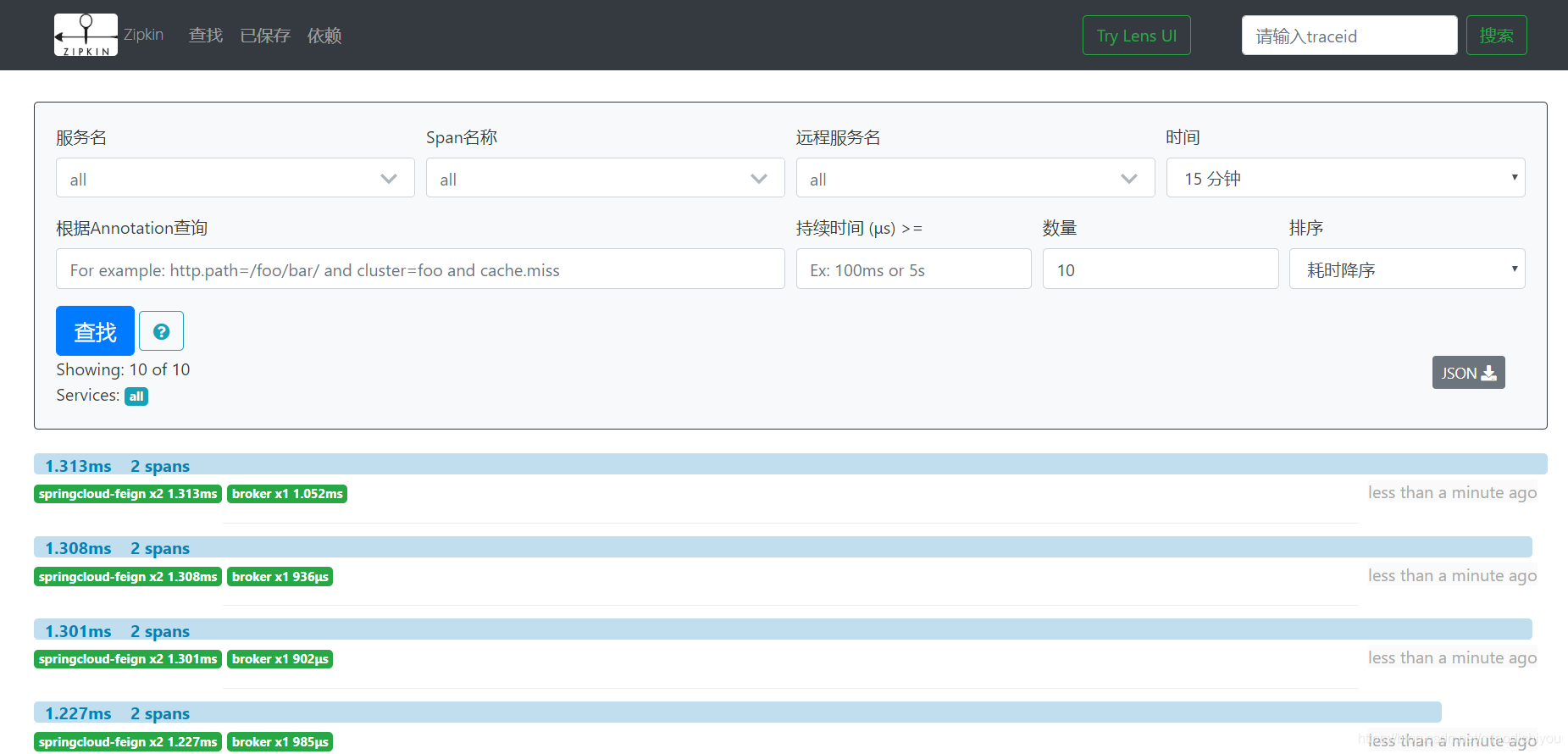This screenshot has width=1568, height=754.
Task: Open the 排序 耗时降序 dropdown
Action: (1407, 269)
